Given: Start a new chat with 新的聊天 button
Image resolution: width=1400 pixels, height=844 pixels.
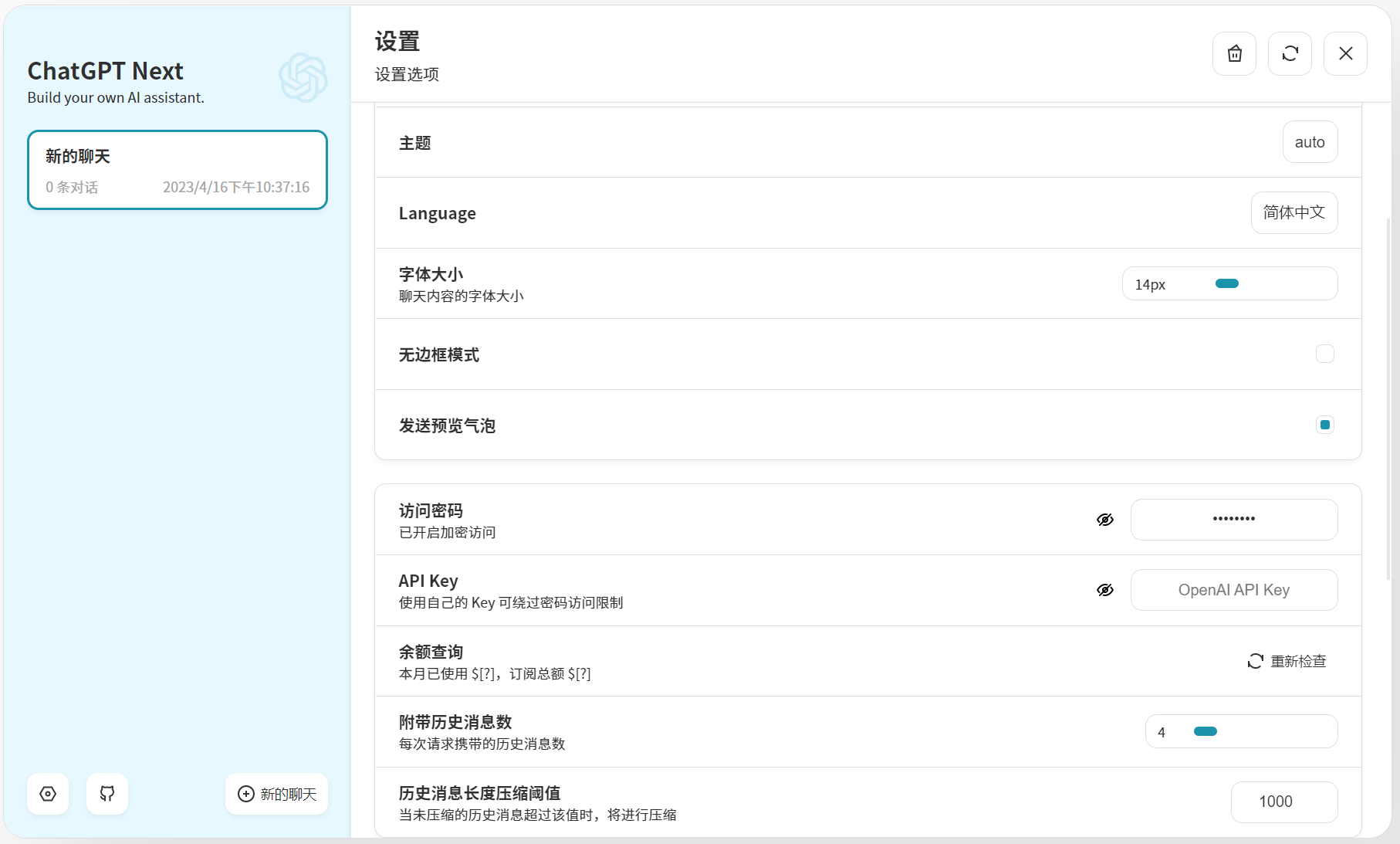Looking at the screenshot, I should click(276, 794).
